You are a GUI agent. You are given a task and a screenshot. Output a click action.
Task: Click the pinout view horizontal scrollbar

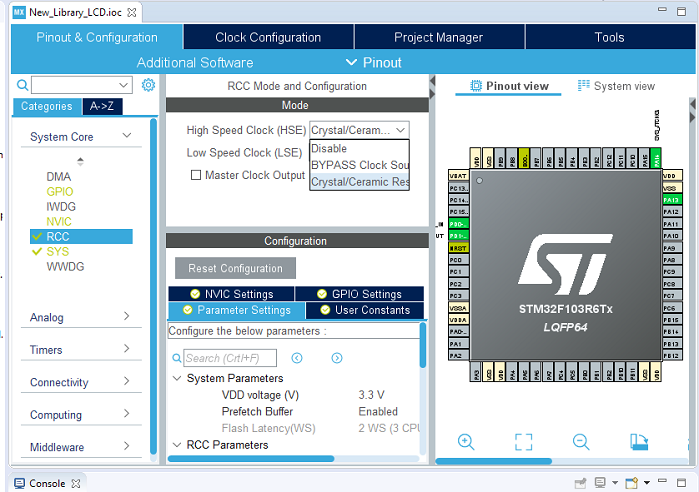(493, 461)
